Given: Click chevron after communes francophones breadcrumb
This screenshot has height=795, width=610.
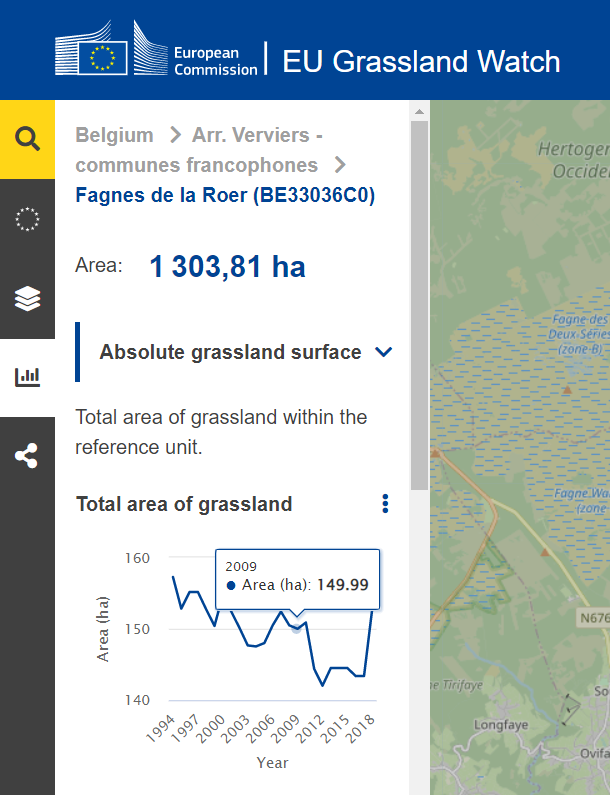Looking at the screenshot, I should [340, 165].
